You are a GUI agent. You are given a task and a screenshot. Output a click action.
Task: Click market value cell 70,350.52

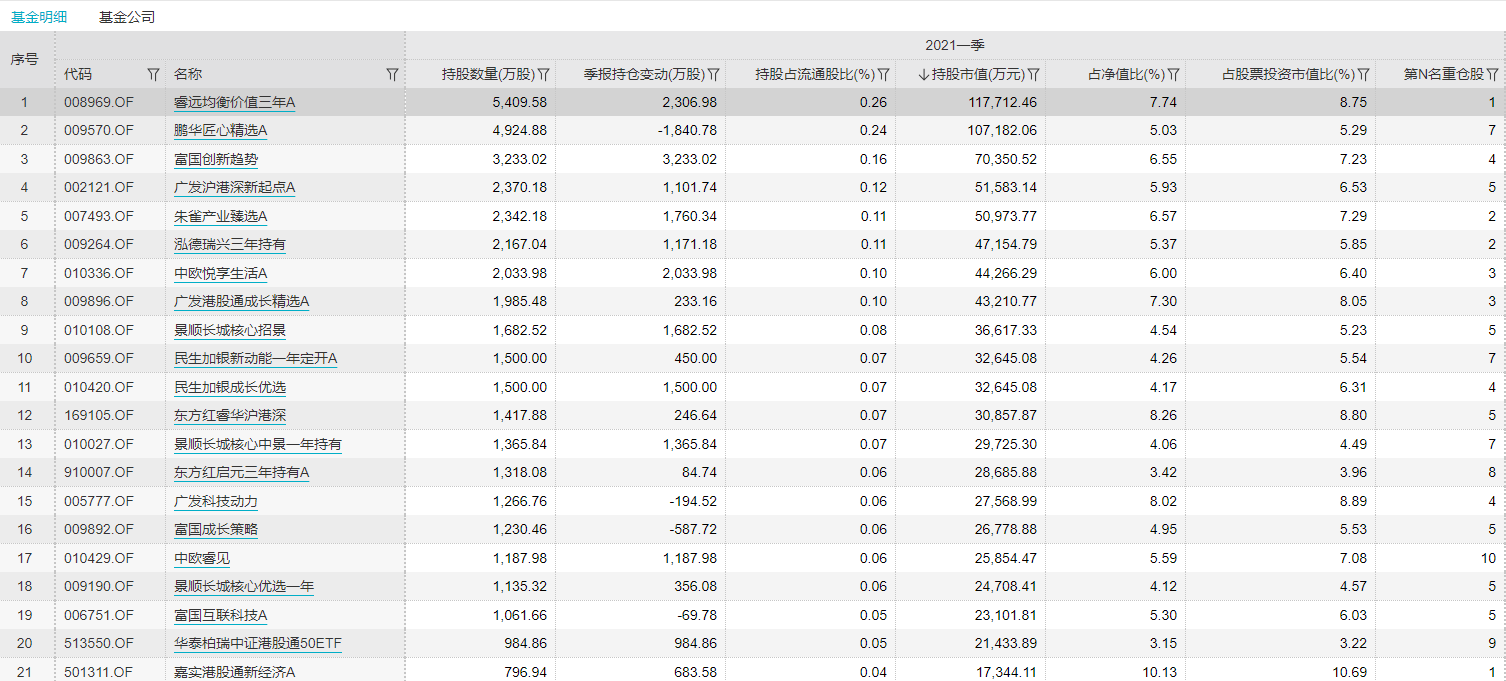coord(1006,159)
